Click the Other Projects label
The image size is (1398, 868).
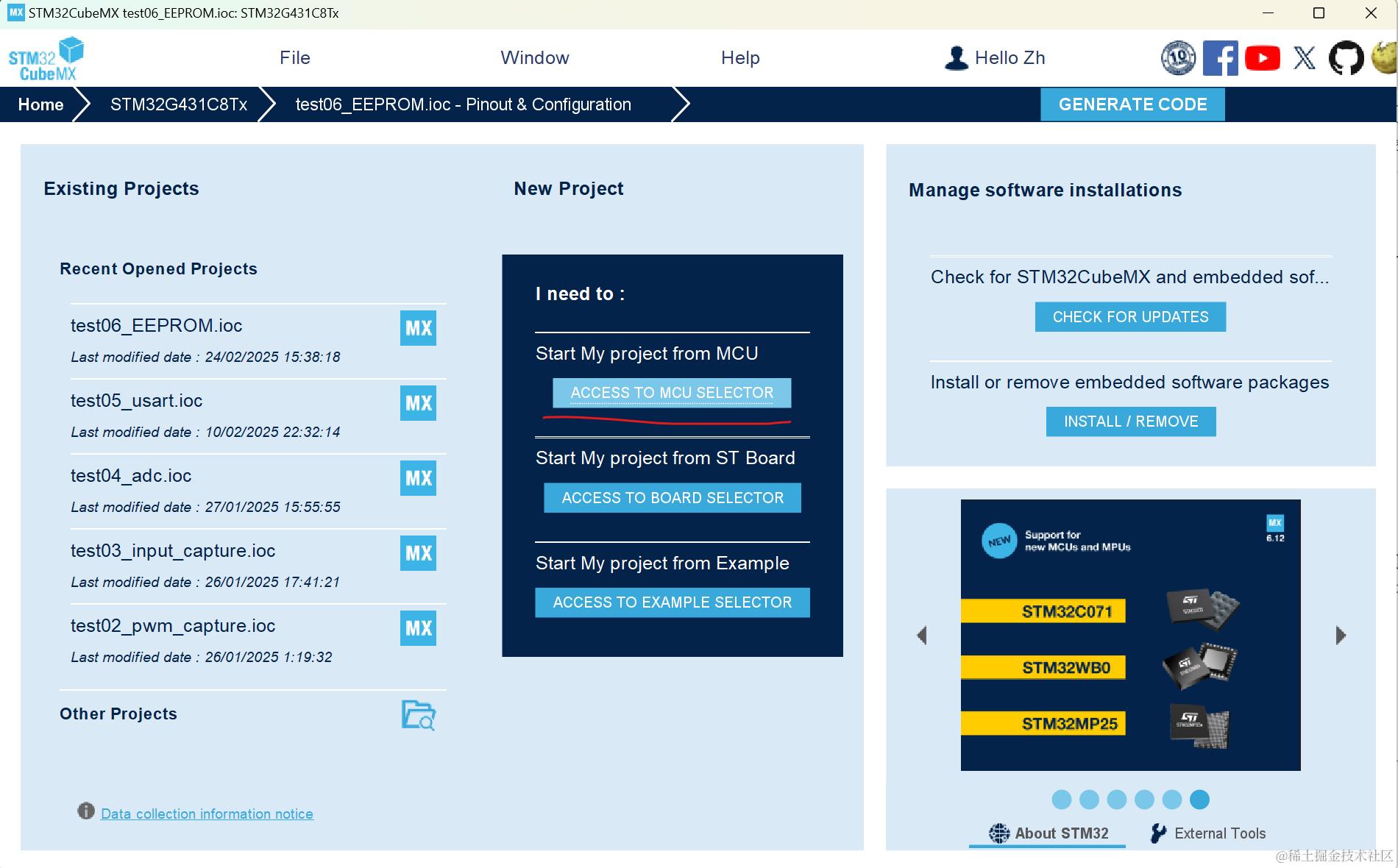[118, 714]
